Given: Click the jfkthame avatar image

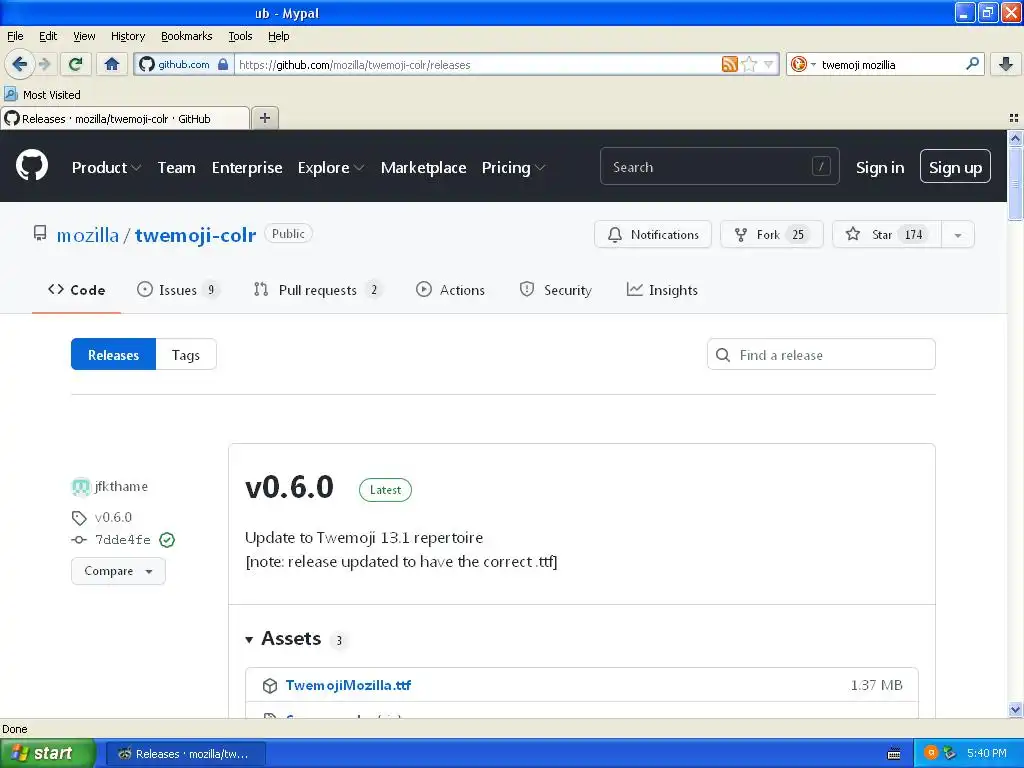Looking at the screenshot, I should coord(80,487).
